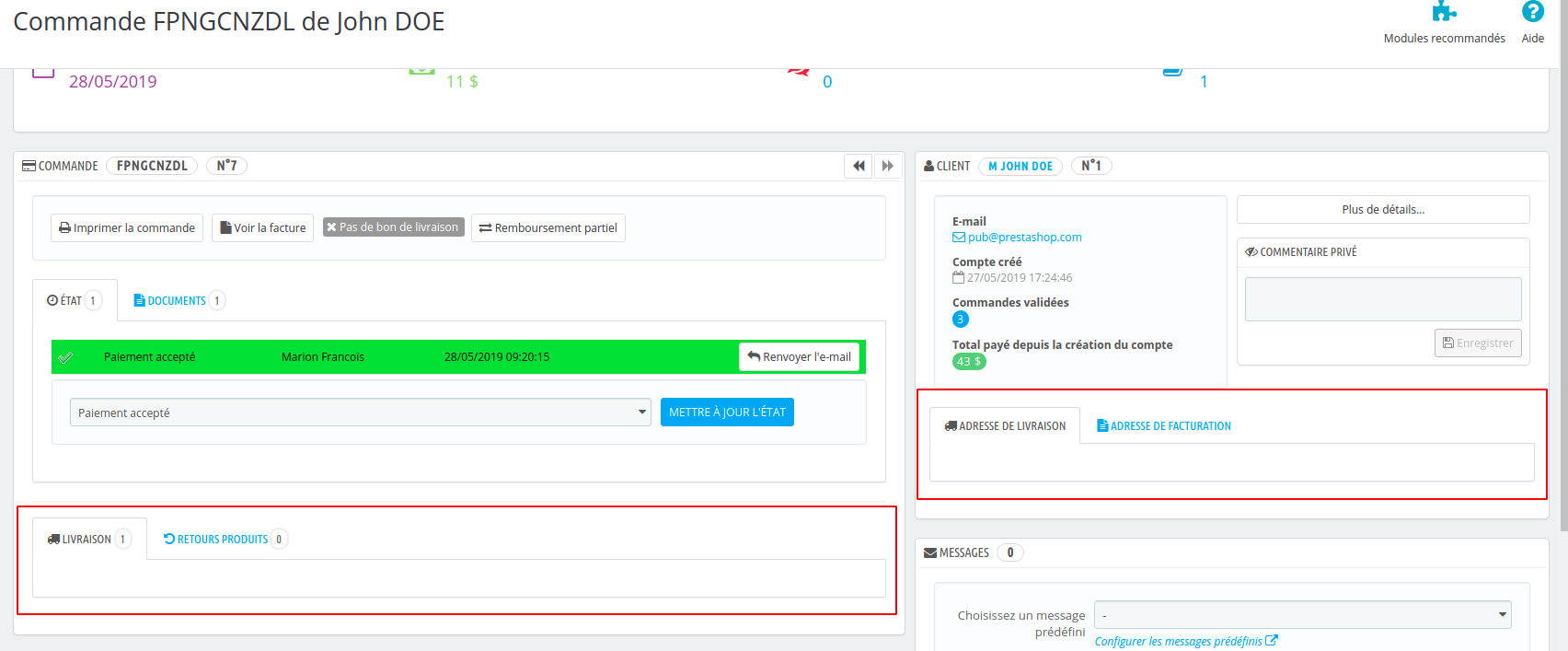Viewport: 1568px width, 651px height.
Task: Click the MESSAGES count badge 0
Action: coord(1010,552)
